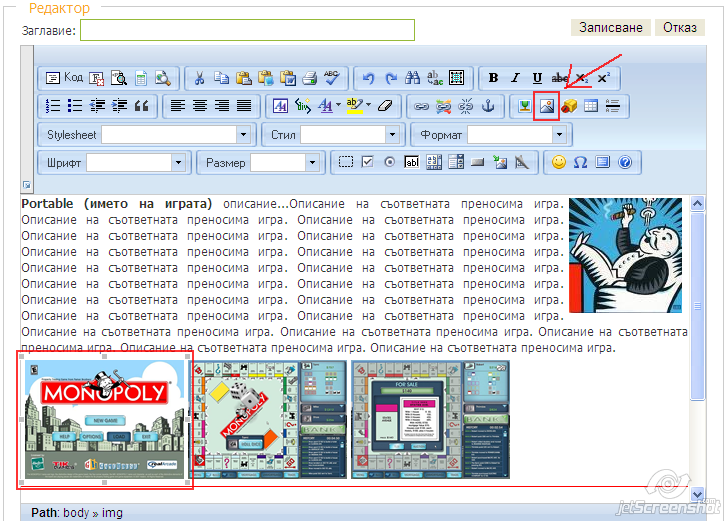Click body in the Path bar
Image resolution: width=726 pixels, height=521 pixels.
coord(76,513)
